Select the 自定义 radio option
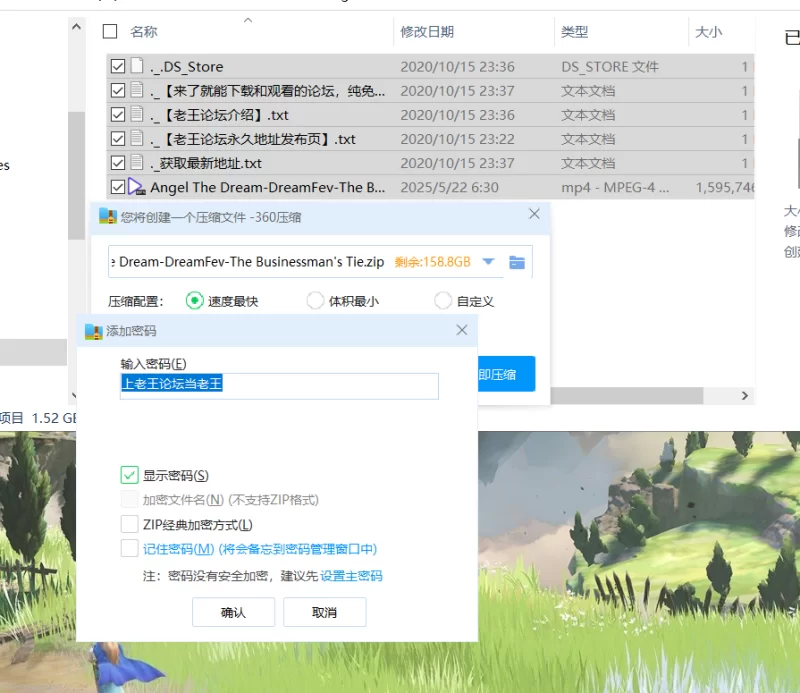The image size is (800, 693). tap(442, 301)
